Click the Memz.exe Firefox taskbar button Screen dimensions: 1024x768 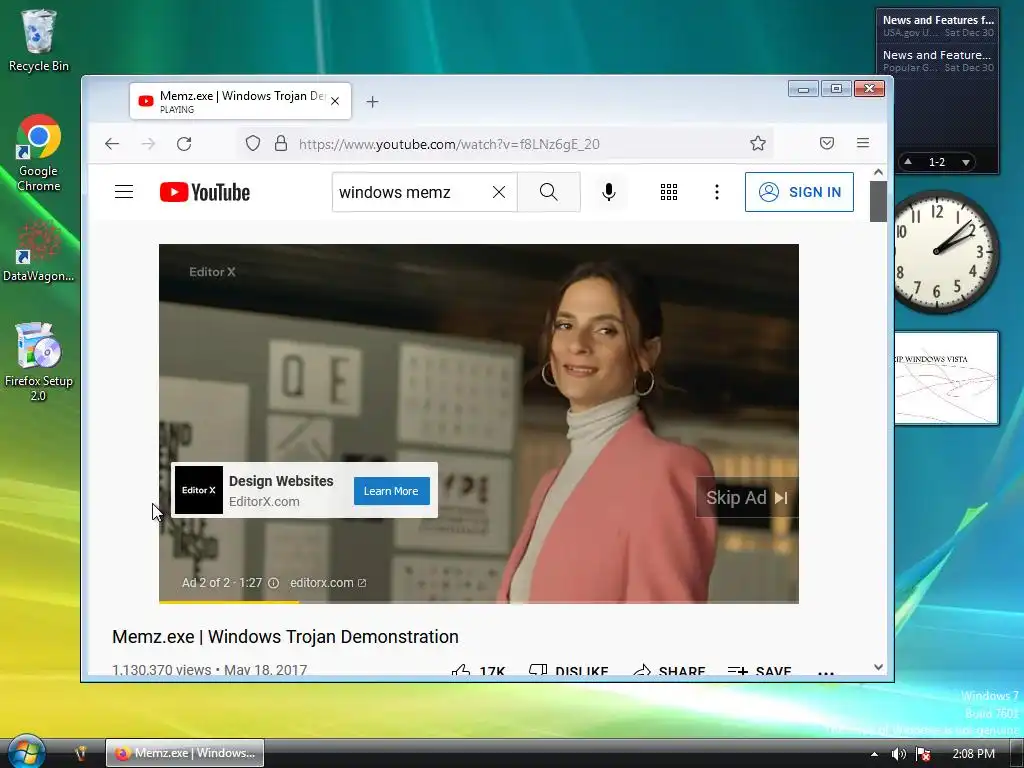pyautogui.click(x=185, y=753)
